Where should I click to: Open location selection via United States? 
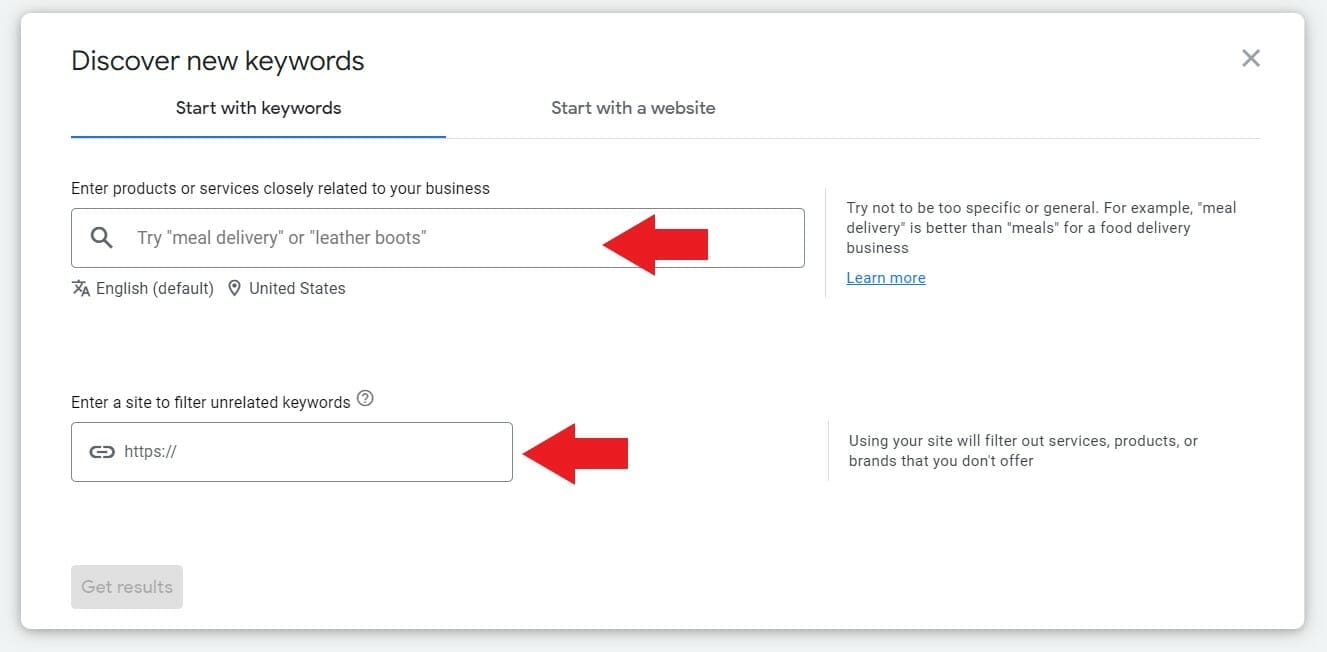point(296,288)
